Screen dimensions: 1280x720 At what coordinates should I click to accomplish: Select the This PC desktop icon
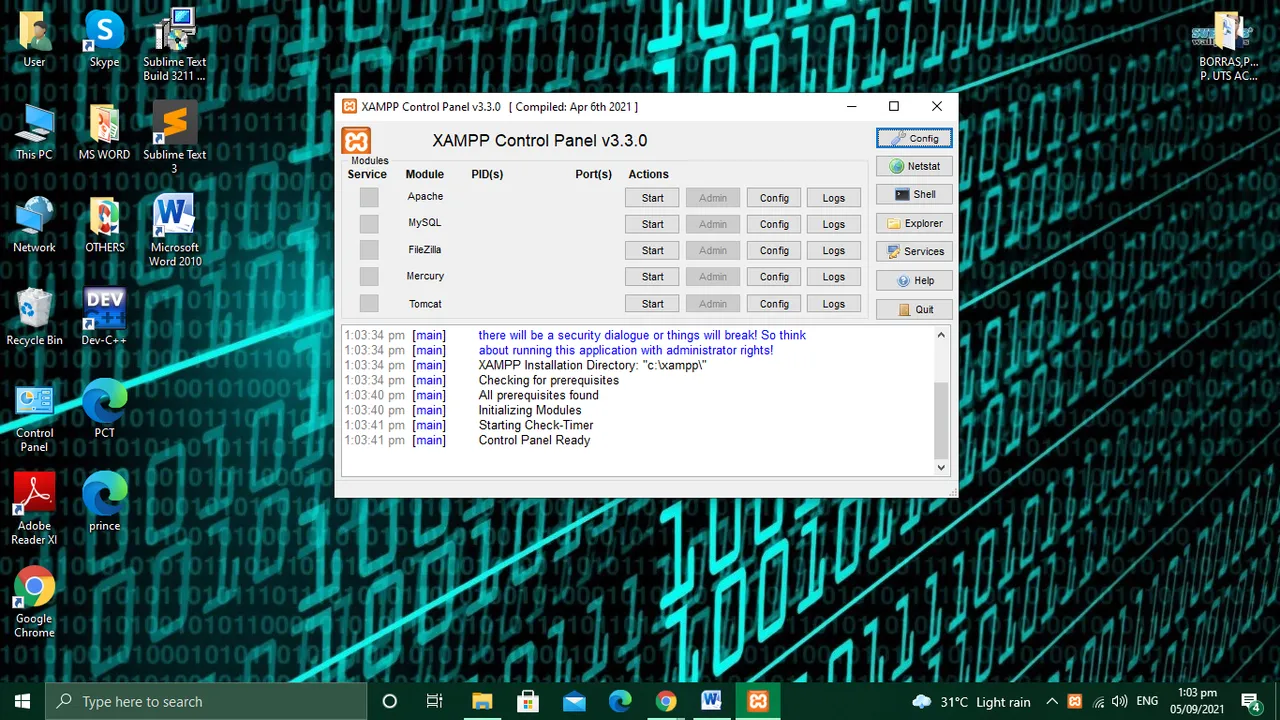(x=34, y=133)
